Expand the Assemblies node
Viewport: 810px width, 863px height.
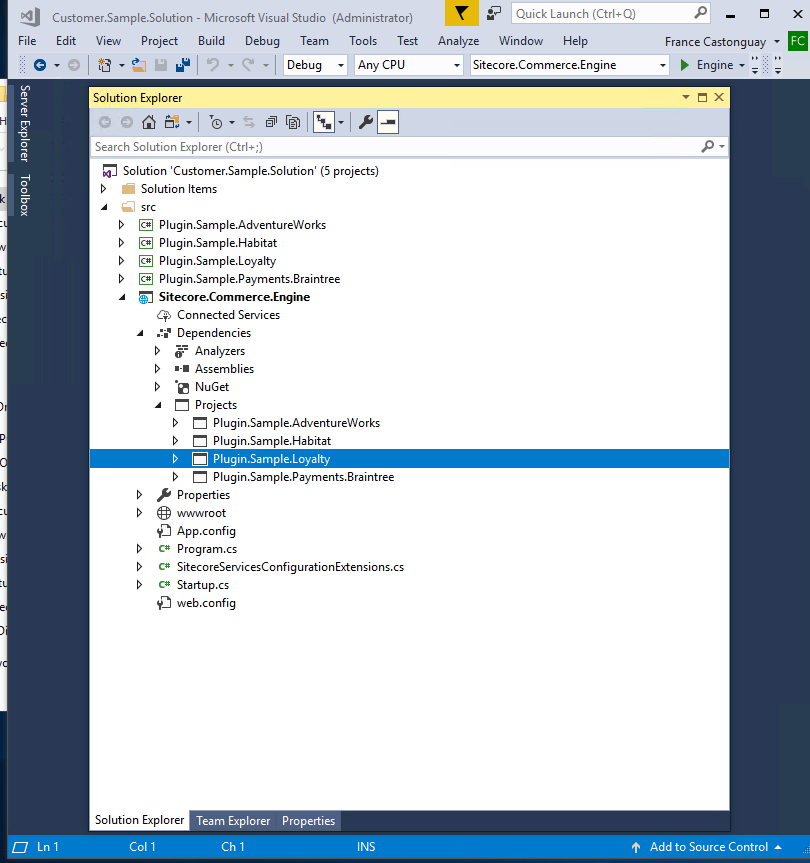tap(157, 369)
